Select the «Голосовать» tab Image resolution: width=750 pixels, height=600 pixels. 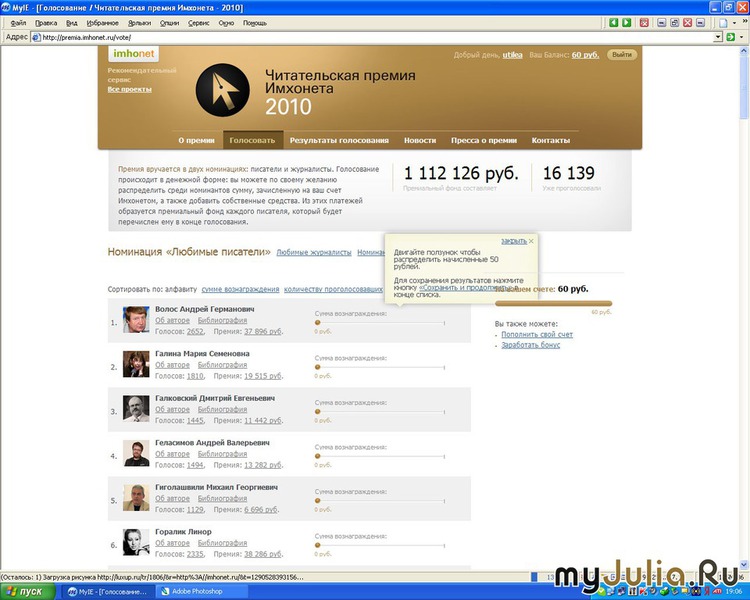[x=253, y=140]
